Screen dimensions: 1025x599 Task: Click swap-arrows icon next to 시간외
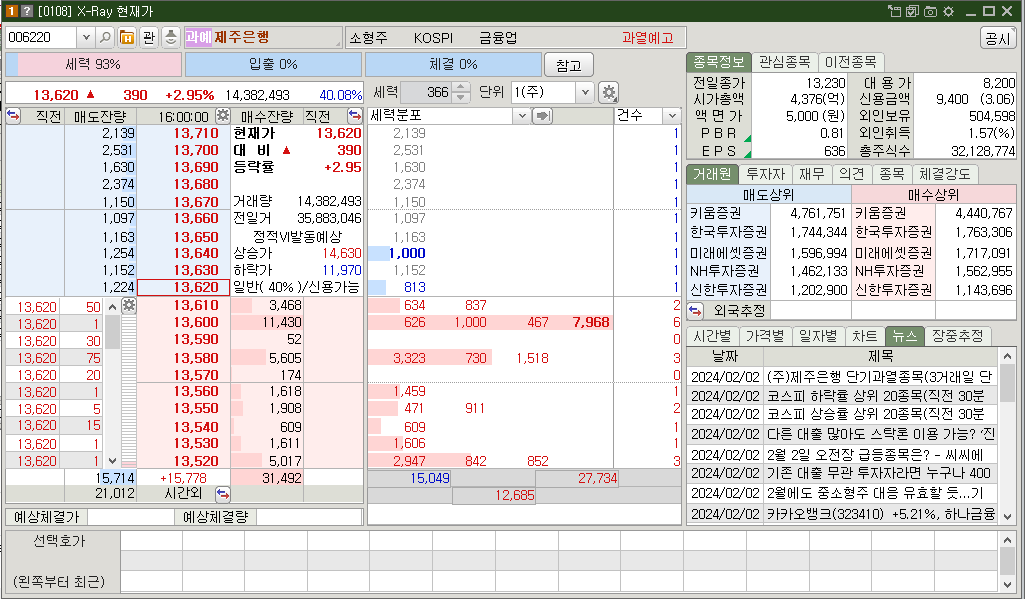click(x=222, y=493)
